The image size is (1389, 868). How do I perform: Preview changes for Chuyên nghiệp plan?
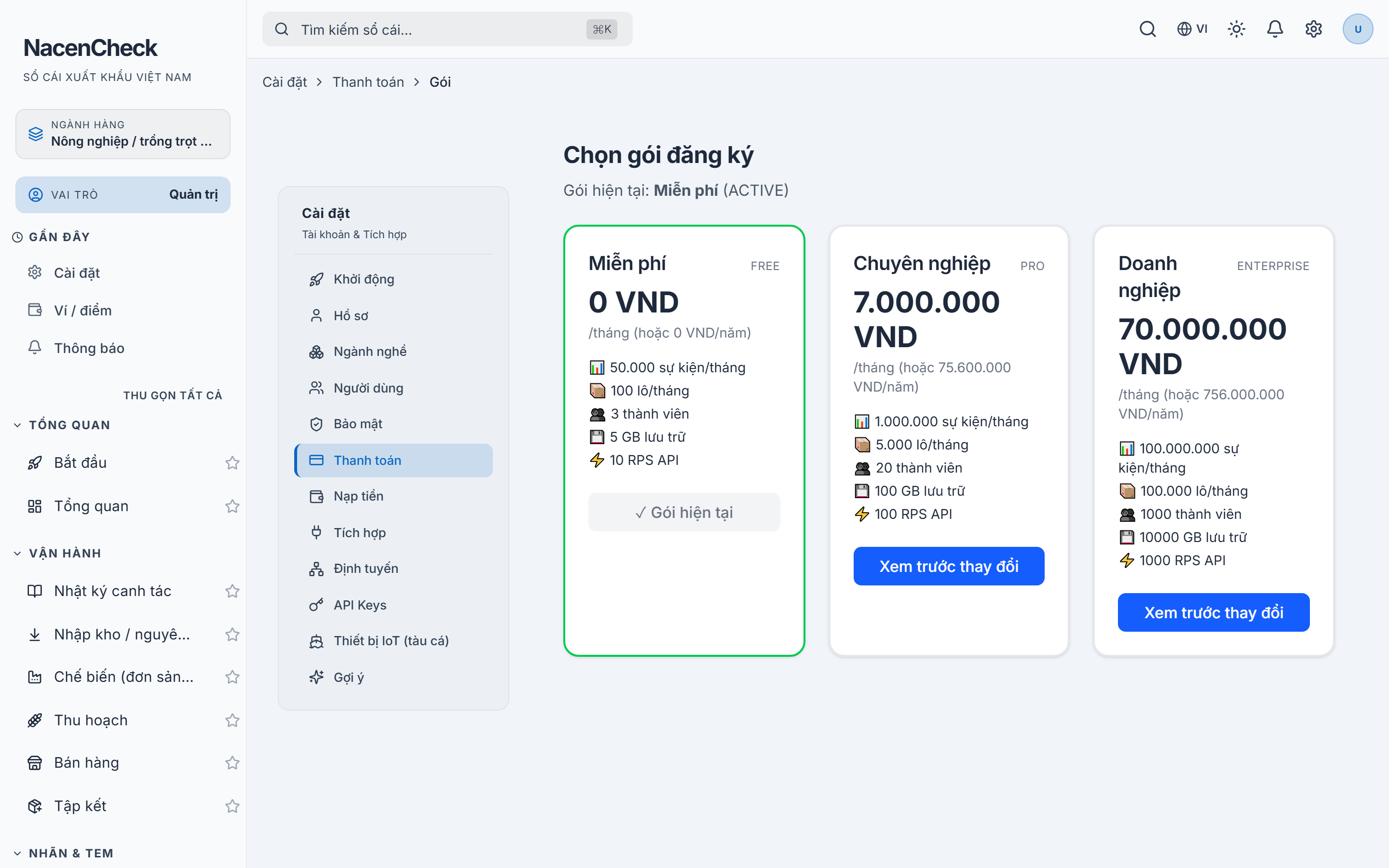click(949, 566)
